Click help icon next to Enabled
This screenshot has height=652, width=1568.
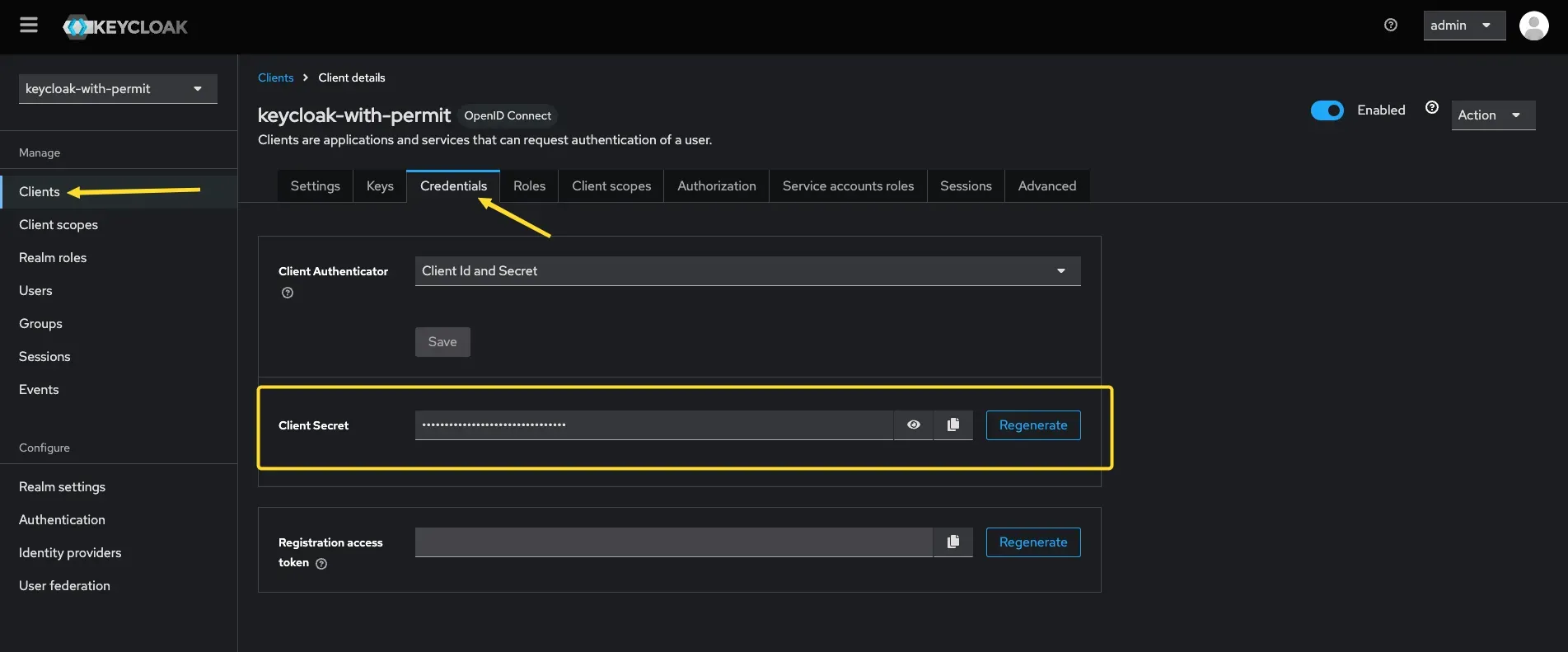[1432, 108]
